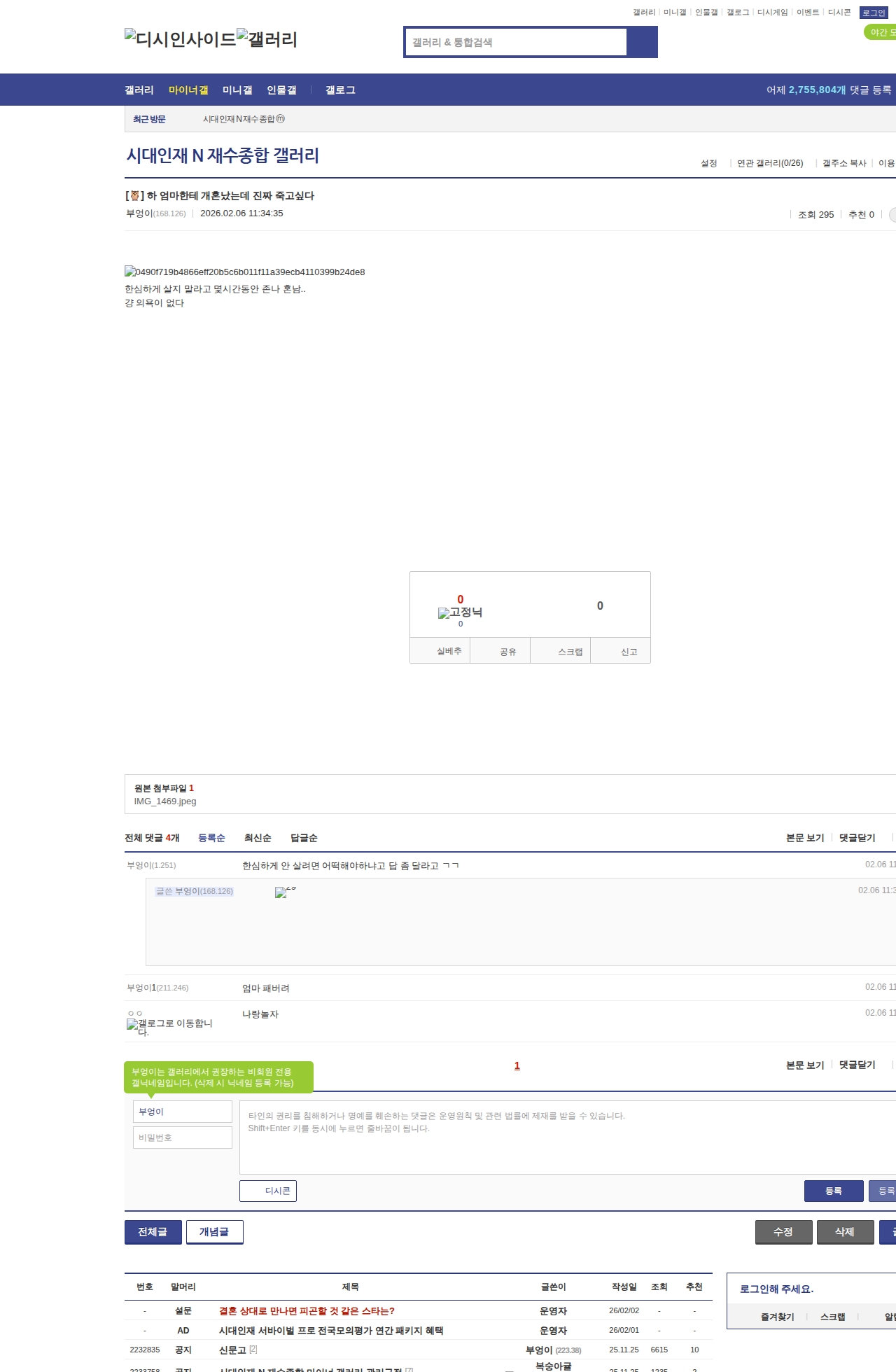Click 스크랩 in the login box

(x=833, y=1317)
